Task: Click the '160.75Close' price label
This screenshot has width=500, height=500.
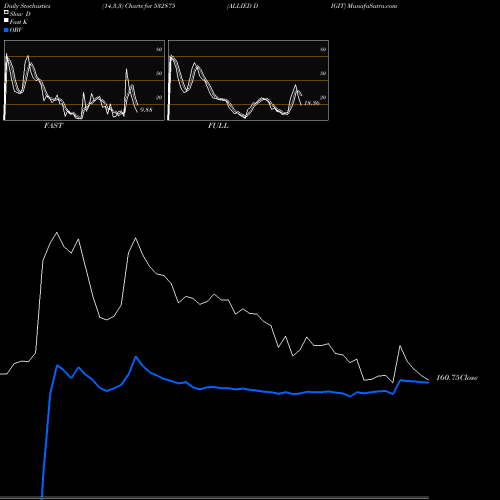Action: coord(457,377)
